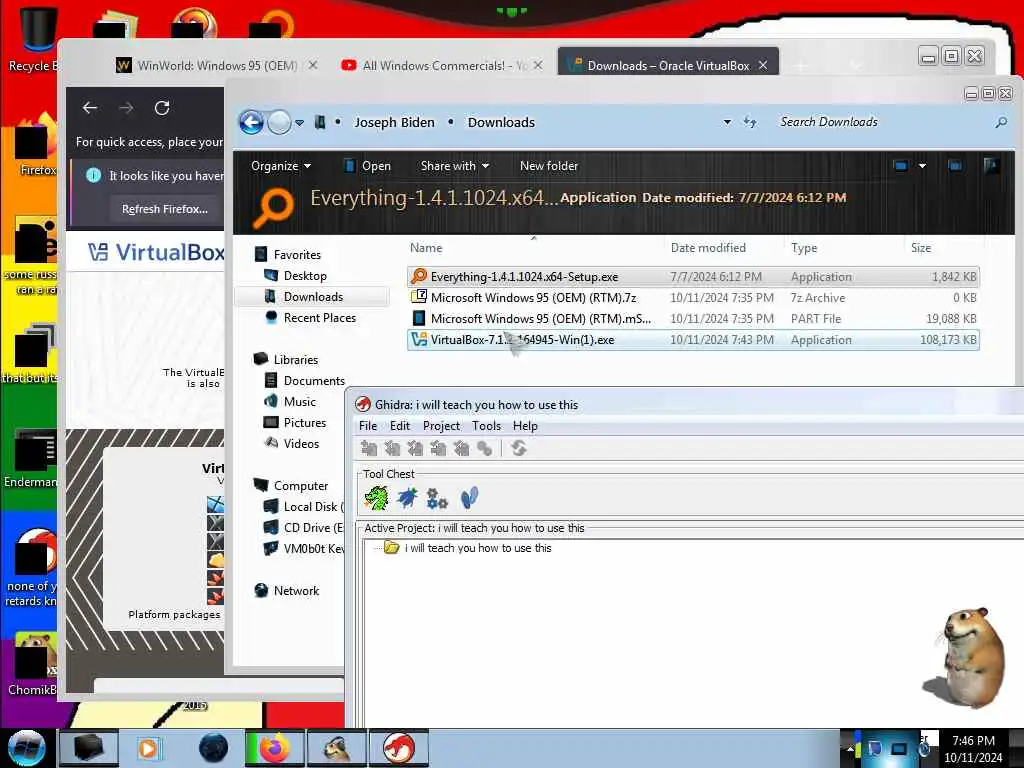Click Ghidra's Update checked-out file toolbar icon
This screenshot has width=1024, height=768.
[415, 448]
